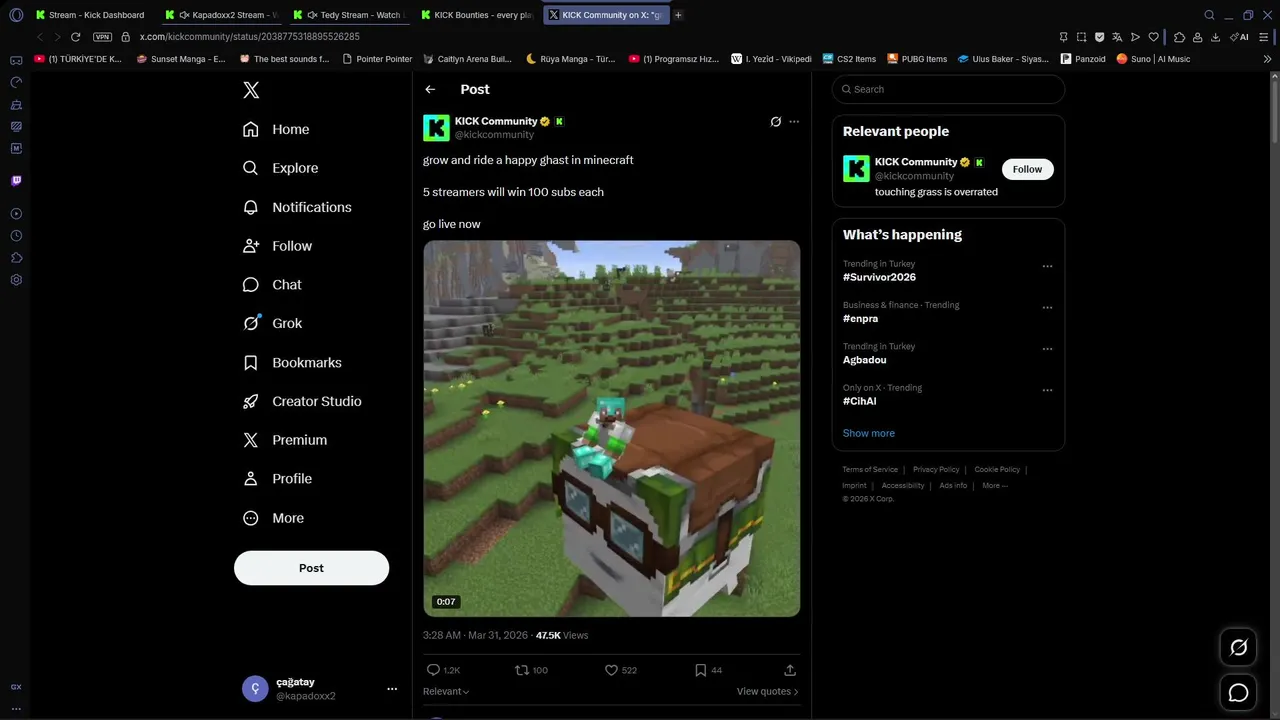Open account switcher dots next to çağatay

[392, 689]
